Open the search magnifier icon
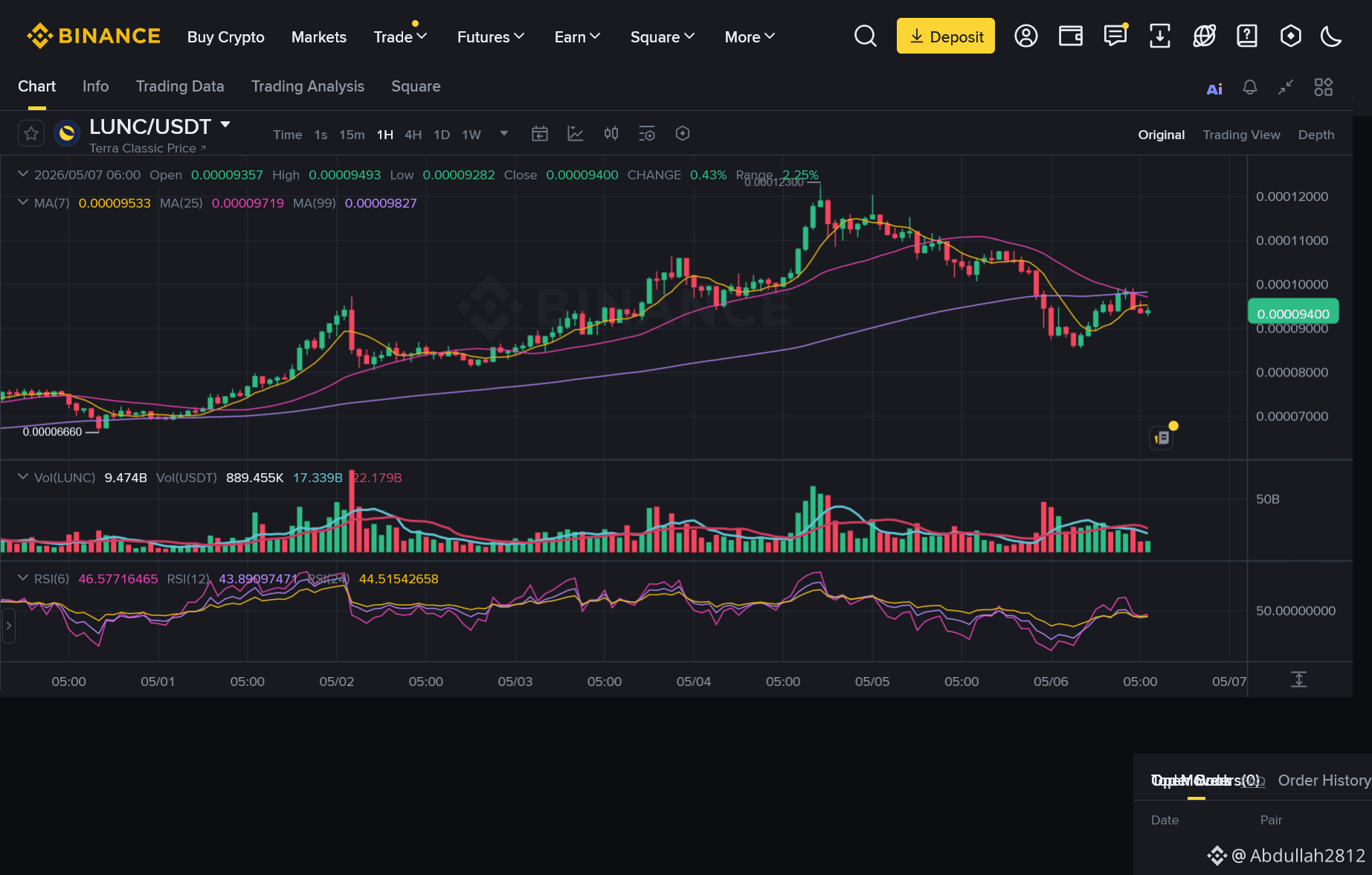The image size is (1372, 875). [866, 36]
